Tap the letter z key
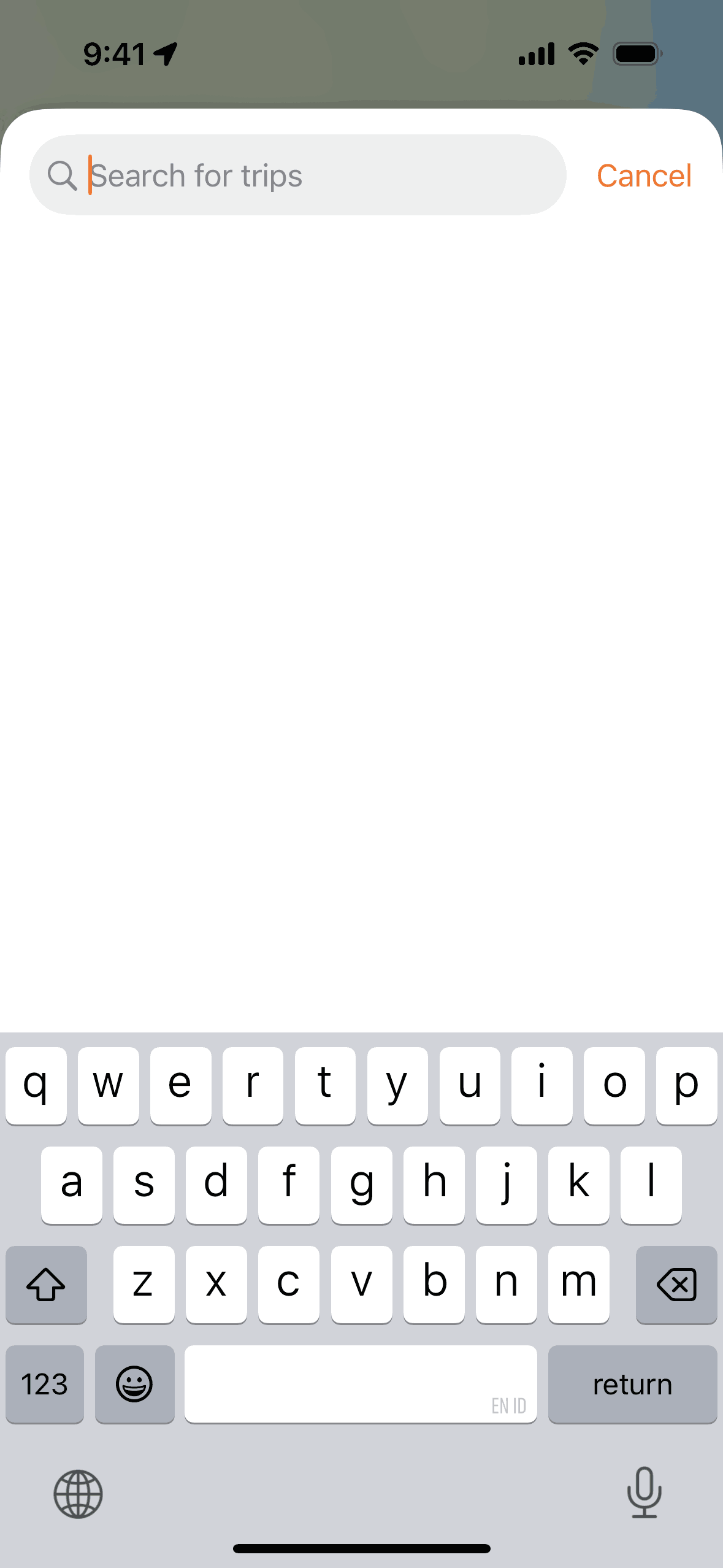723x1568 pixels. [x=143, y=1285]
